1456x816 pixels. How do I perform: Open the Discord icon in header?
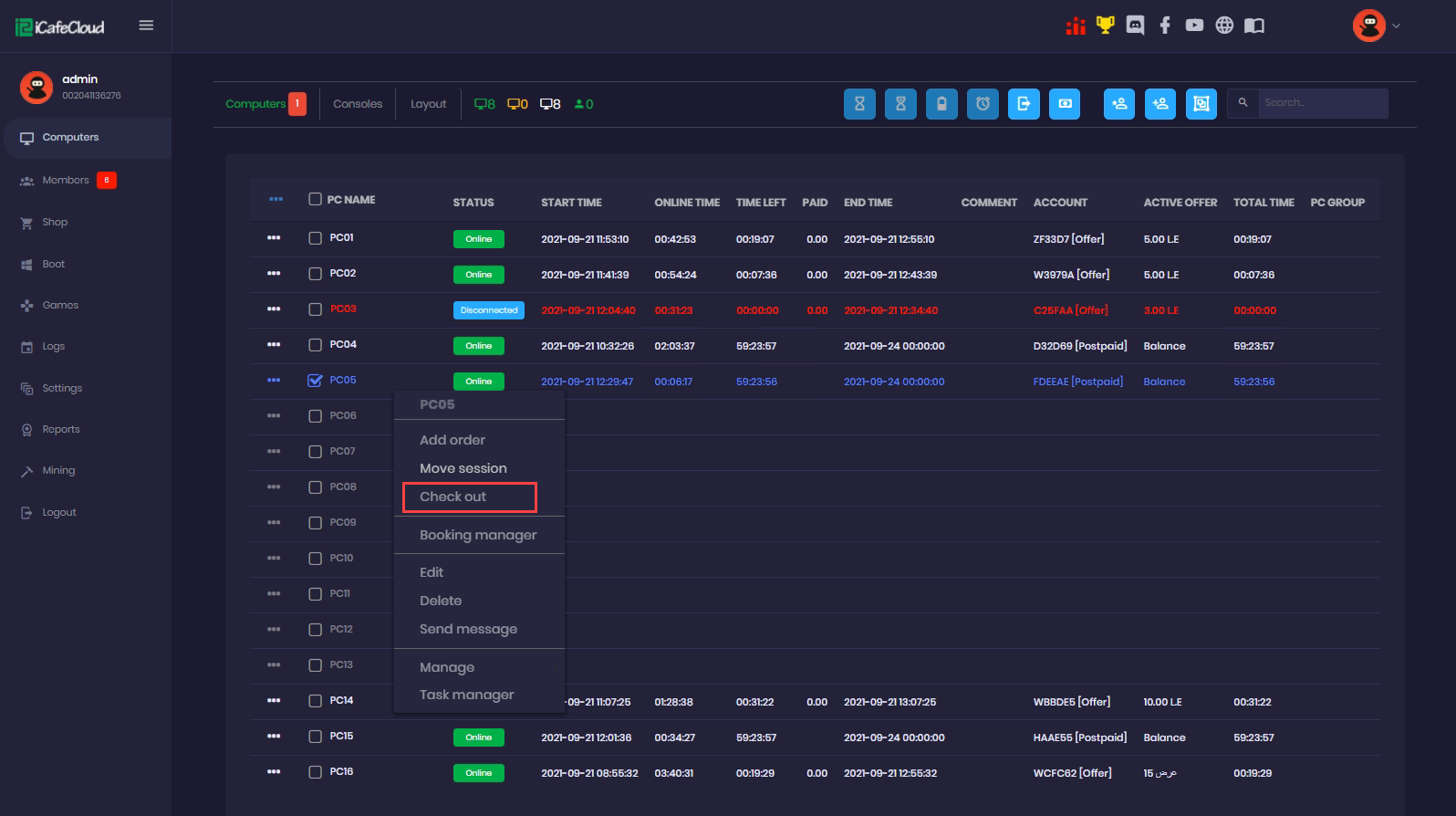coord(1135,26)
